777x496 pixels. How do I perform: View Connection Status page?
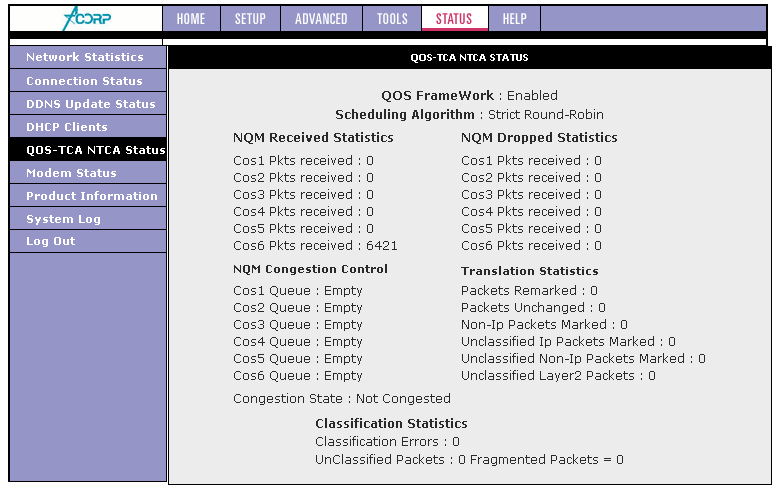click(88, 81)
